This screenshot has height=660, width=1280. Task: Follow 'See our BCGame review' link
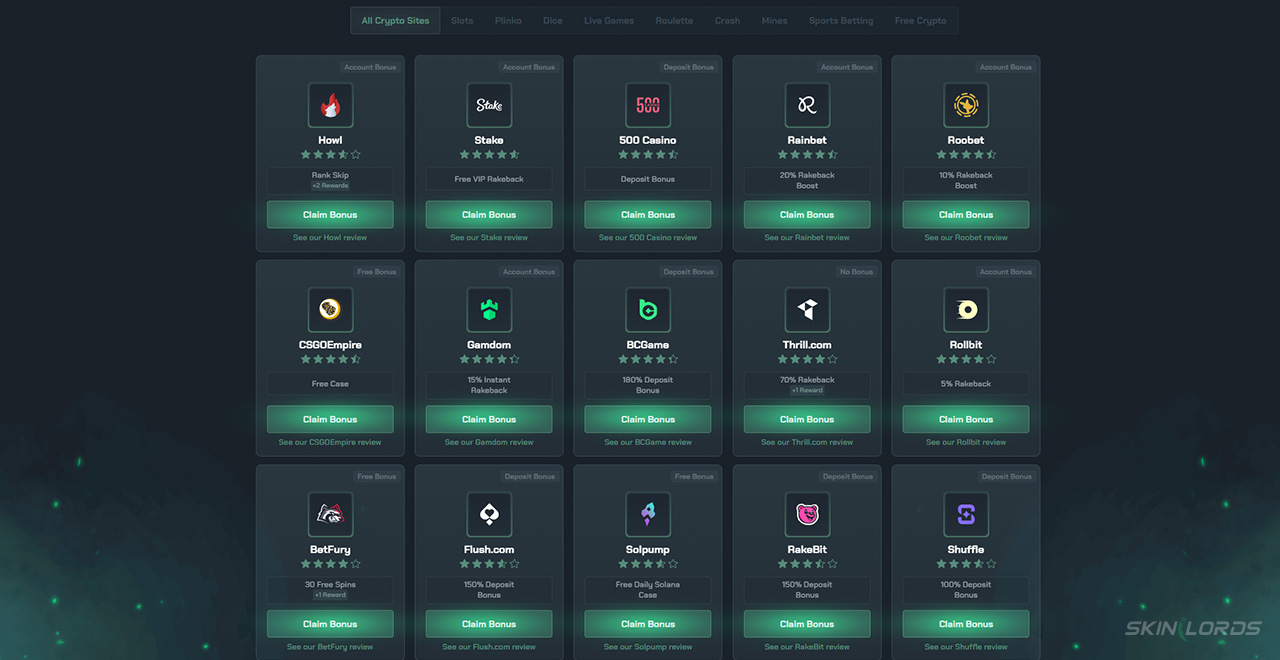click(648, 442)
